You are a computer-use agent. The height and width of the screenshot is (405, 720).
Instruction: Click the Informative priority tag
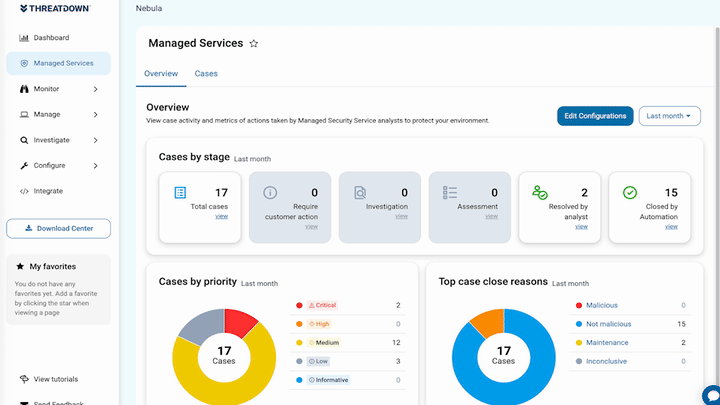(328, 380)
